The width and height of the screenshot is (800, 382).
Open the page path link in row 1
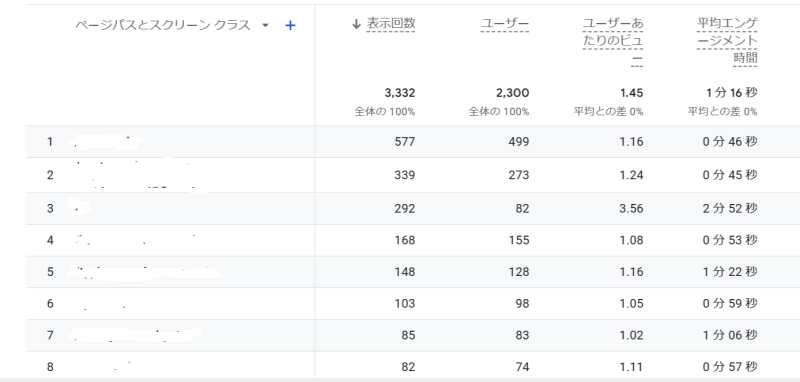(105, 142)
